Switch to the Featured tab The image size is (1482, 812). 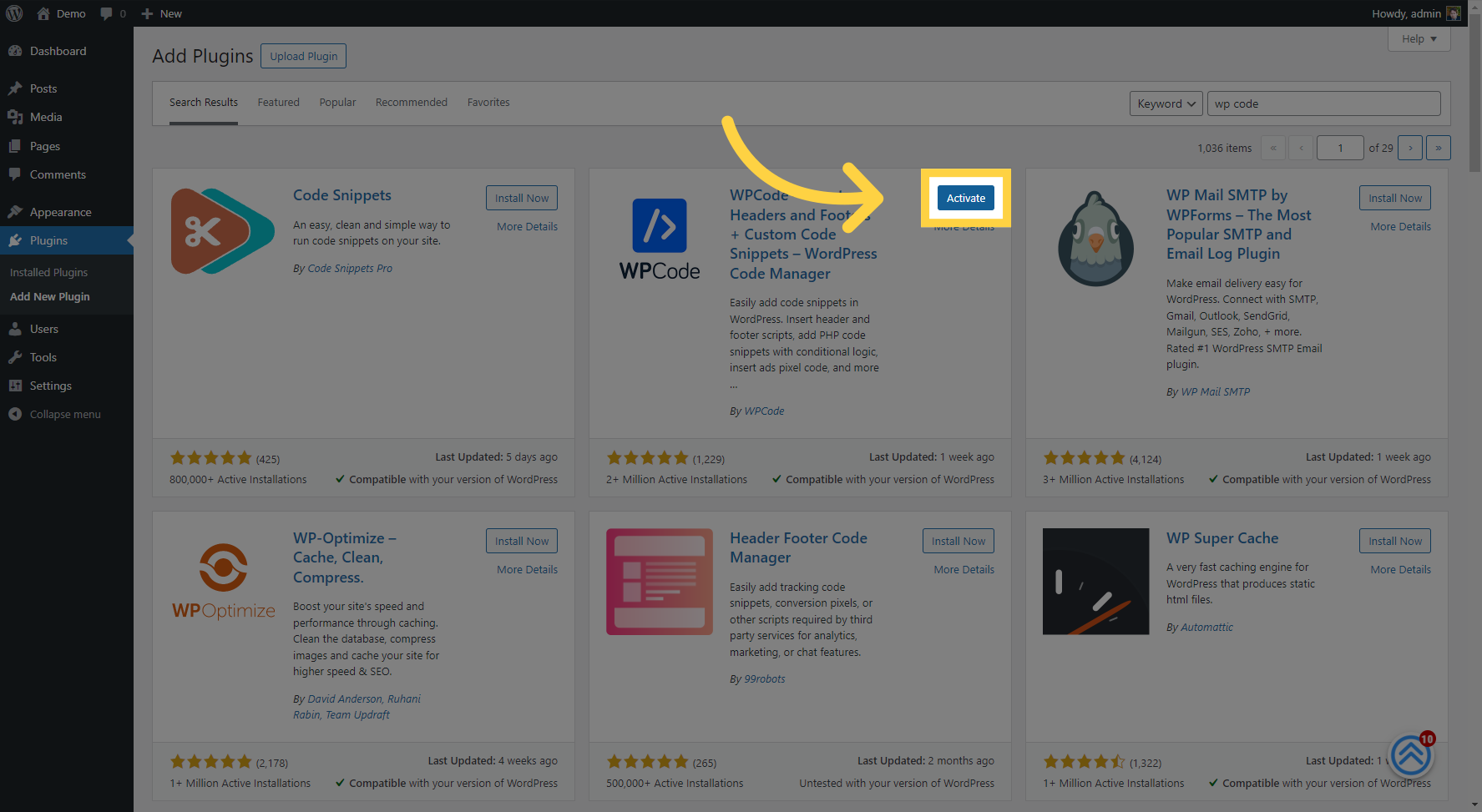278,103
